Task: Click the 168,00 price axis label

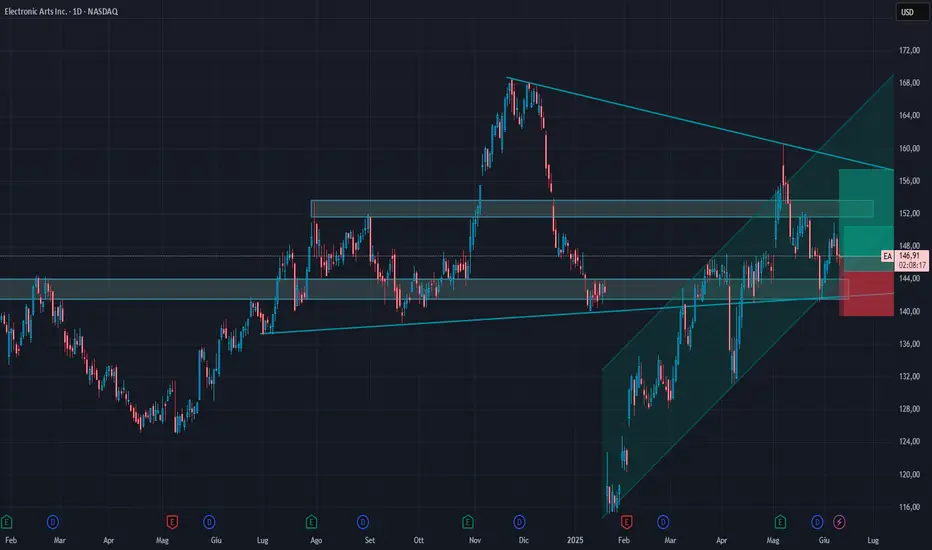Action: point(909,83)
